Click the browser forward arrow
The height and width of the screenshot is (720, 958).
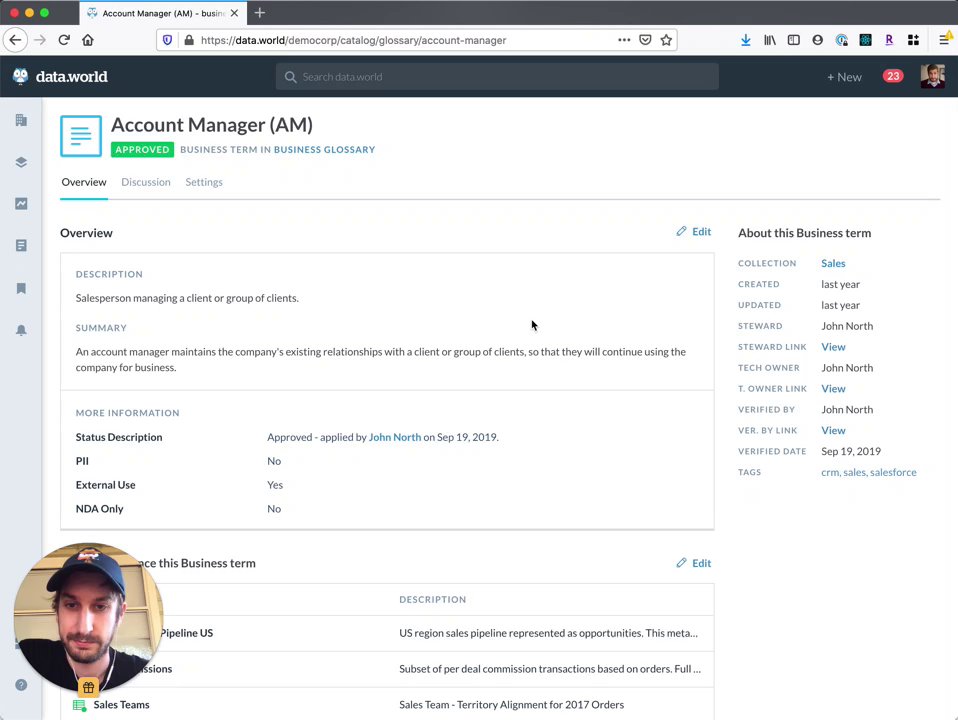pos(40,40)
